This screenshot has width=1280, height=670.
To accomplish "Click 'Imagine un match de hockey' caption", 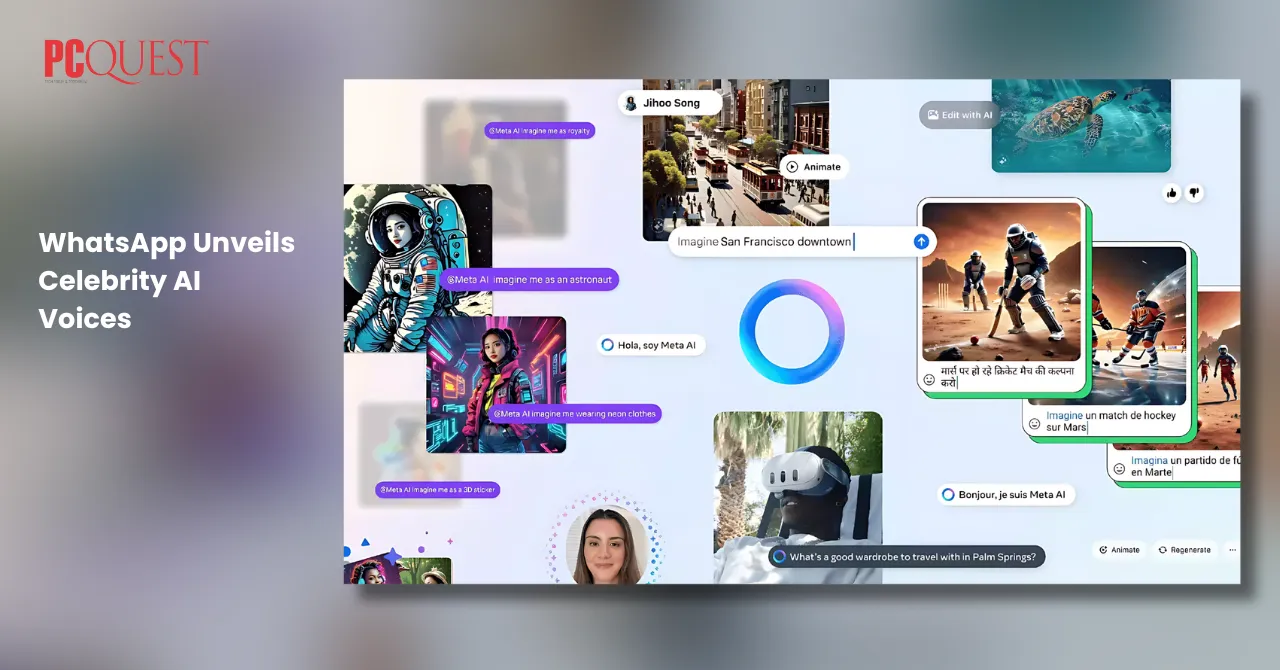I will click(1111, 421).
